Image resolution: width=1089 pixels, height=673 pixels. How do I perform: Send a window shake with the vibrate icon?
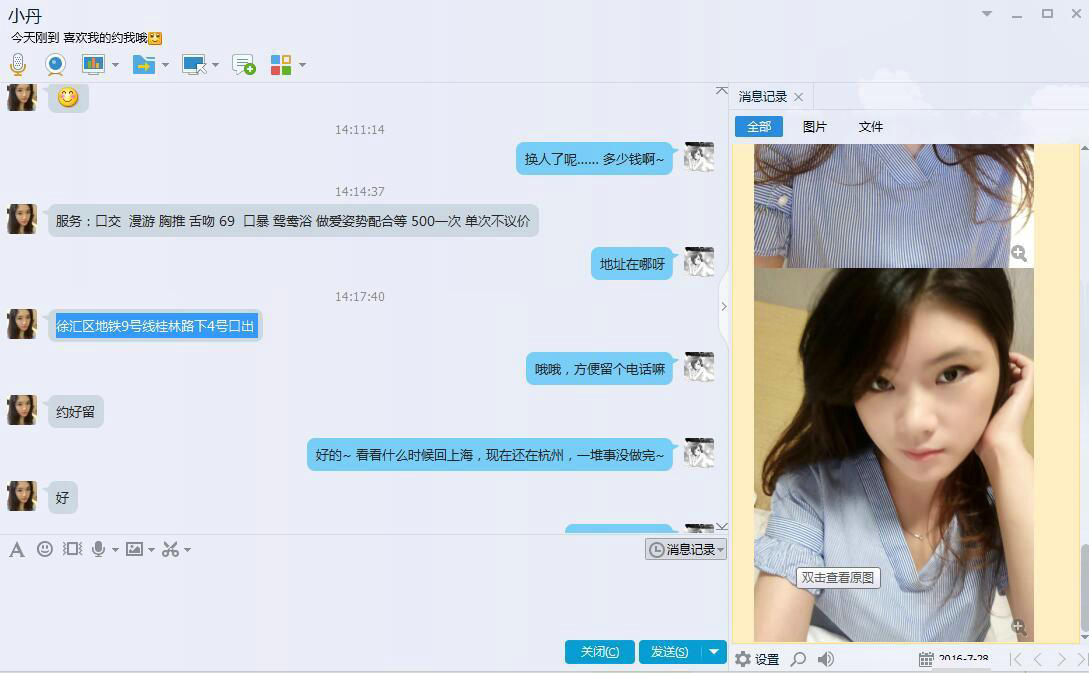coord(72,549)
